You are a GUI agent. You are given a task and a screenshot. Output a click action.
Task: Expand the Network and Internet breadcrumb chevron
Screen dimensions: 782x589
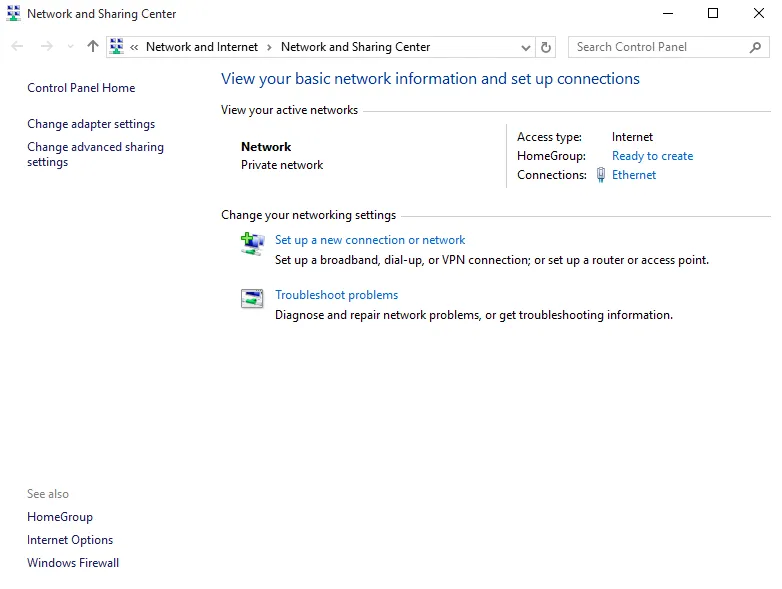click(270, 47)
